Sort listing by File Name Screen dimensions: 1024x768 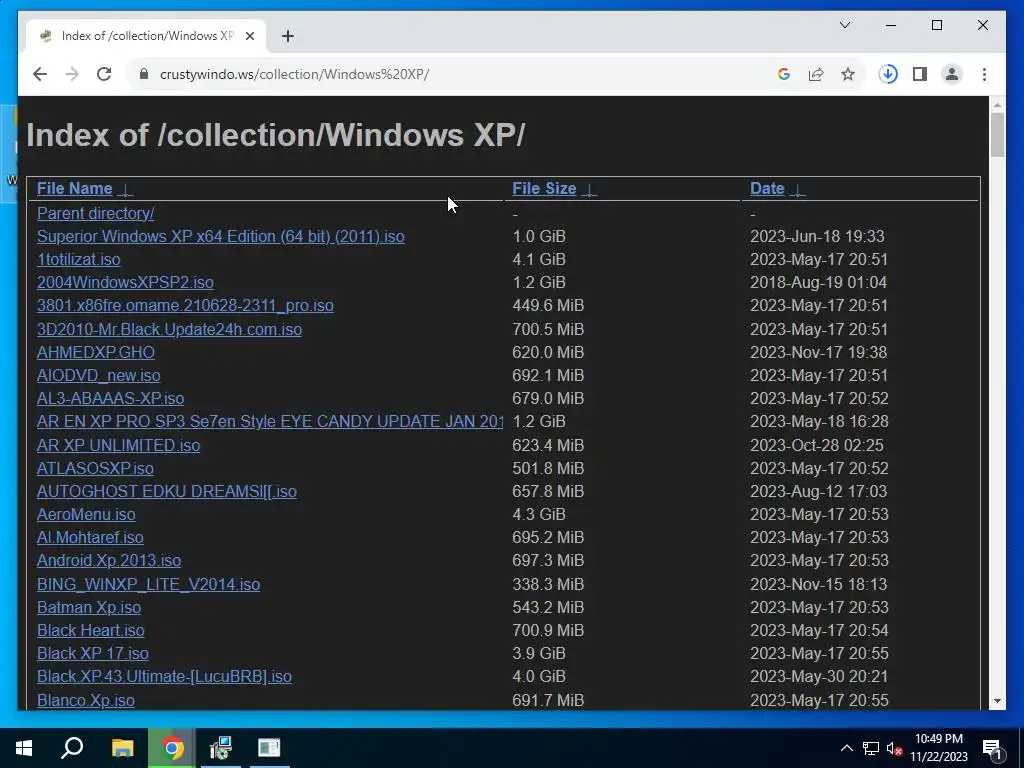pyautogui.click(x=74, y=189)
